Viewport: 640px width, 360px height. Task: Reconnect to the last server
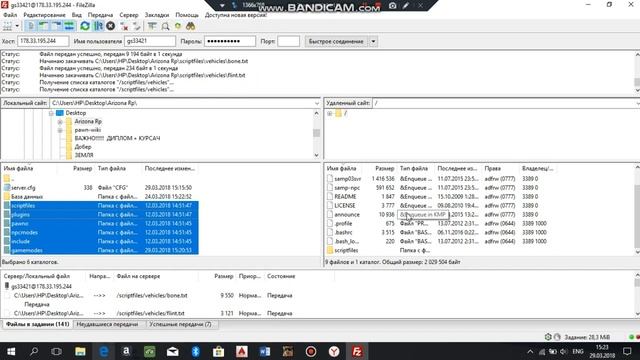pos(137,27)
